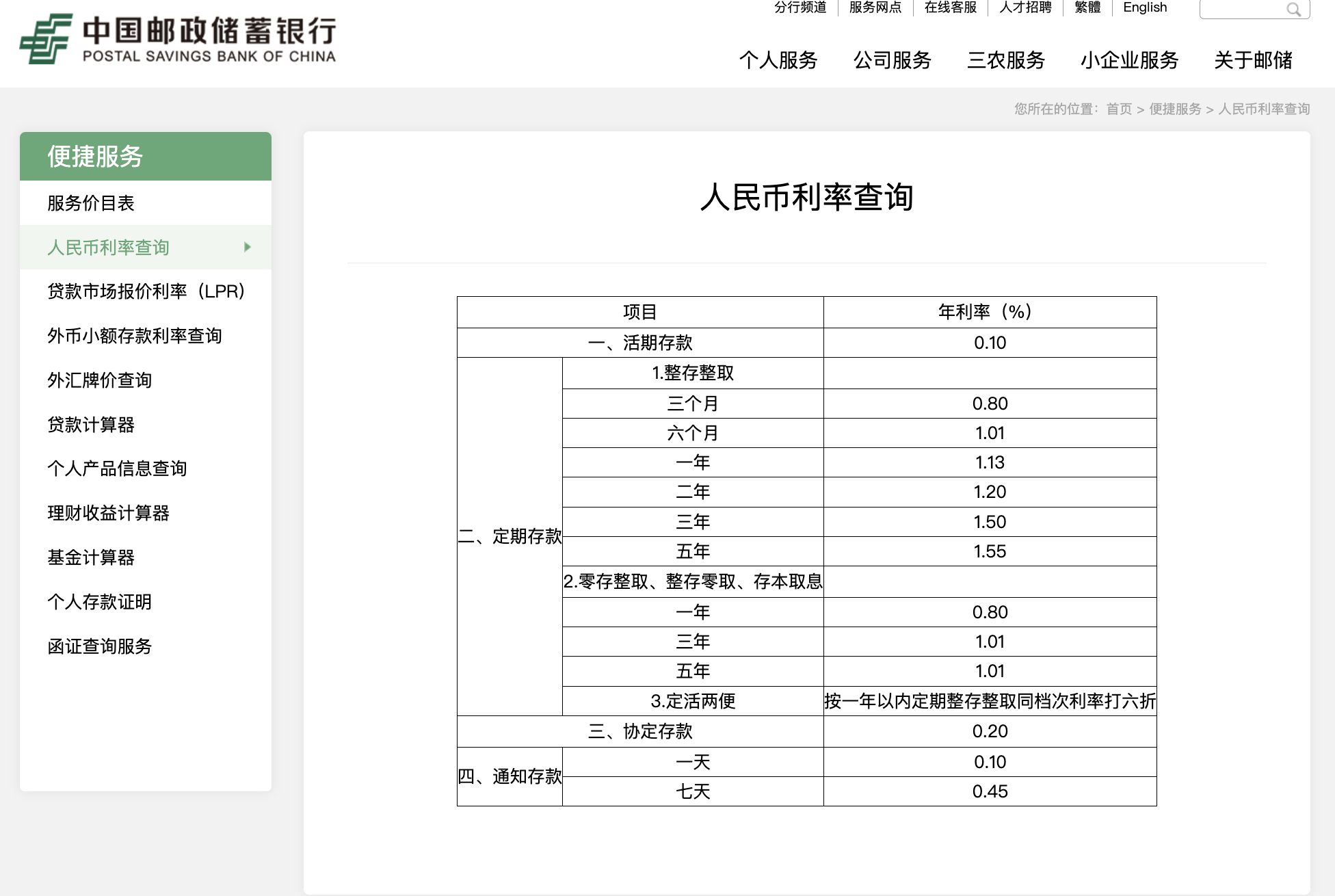Open 个人服务 main menu
The image size is (1335, 896).
tap(778, 60)
